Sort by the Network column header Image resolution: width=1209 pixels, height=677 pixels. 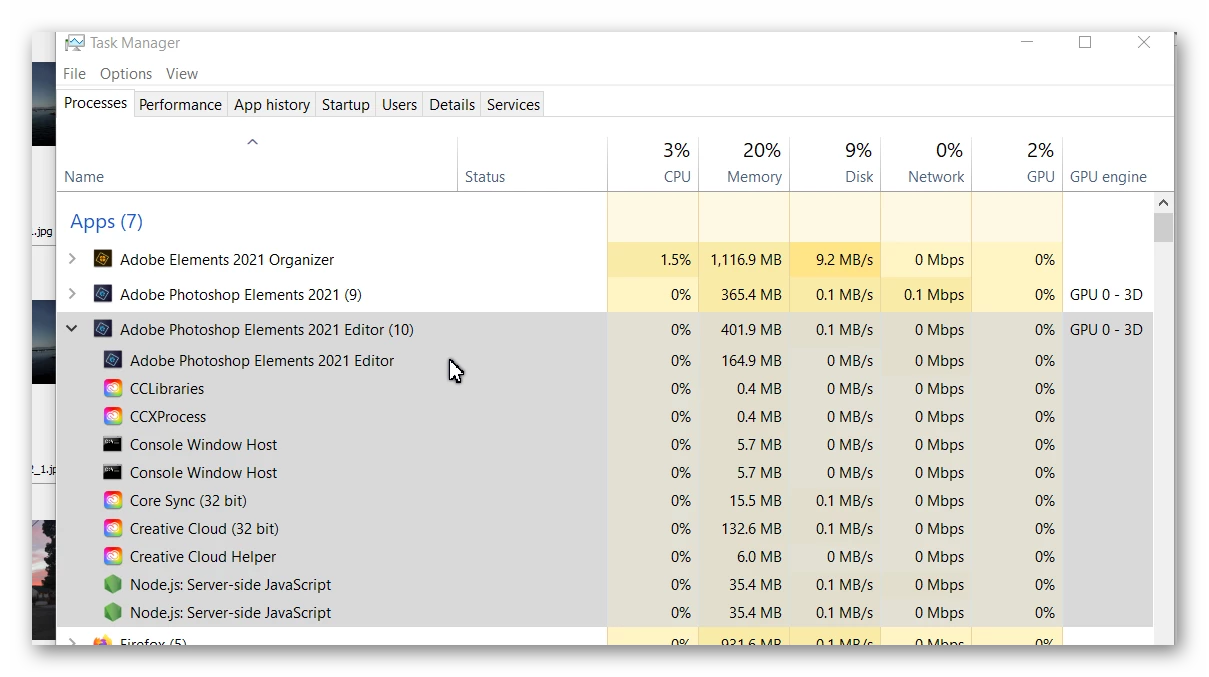[x=926, y=163]
